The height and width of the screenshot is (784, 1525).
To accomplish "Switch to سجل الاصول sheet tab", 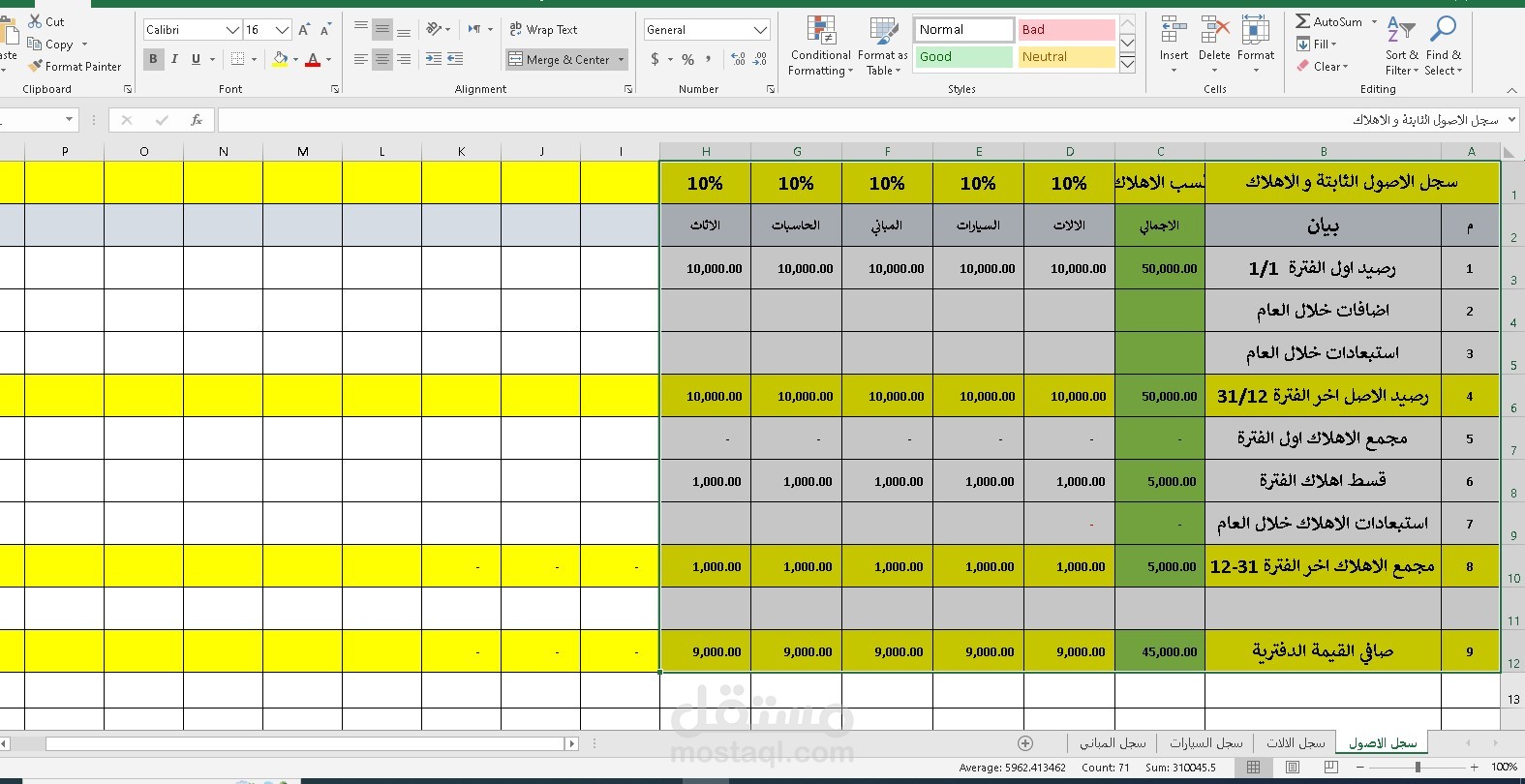I will (x=1383, y=742).
